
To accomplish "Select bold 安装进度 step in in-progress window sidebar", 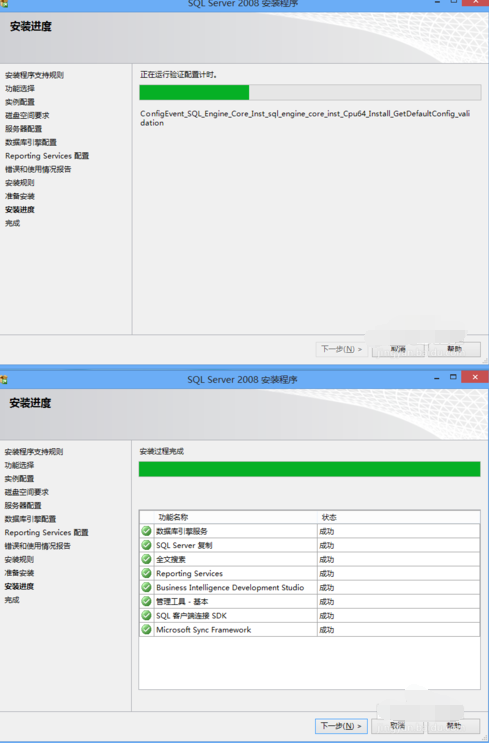I will [x=20, y=209].
